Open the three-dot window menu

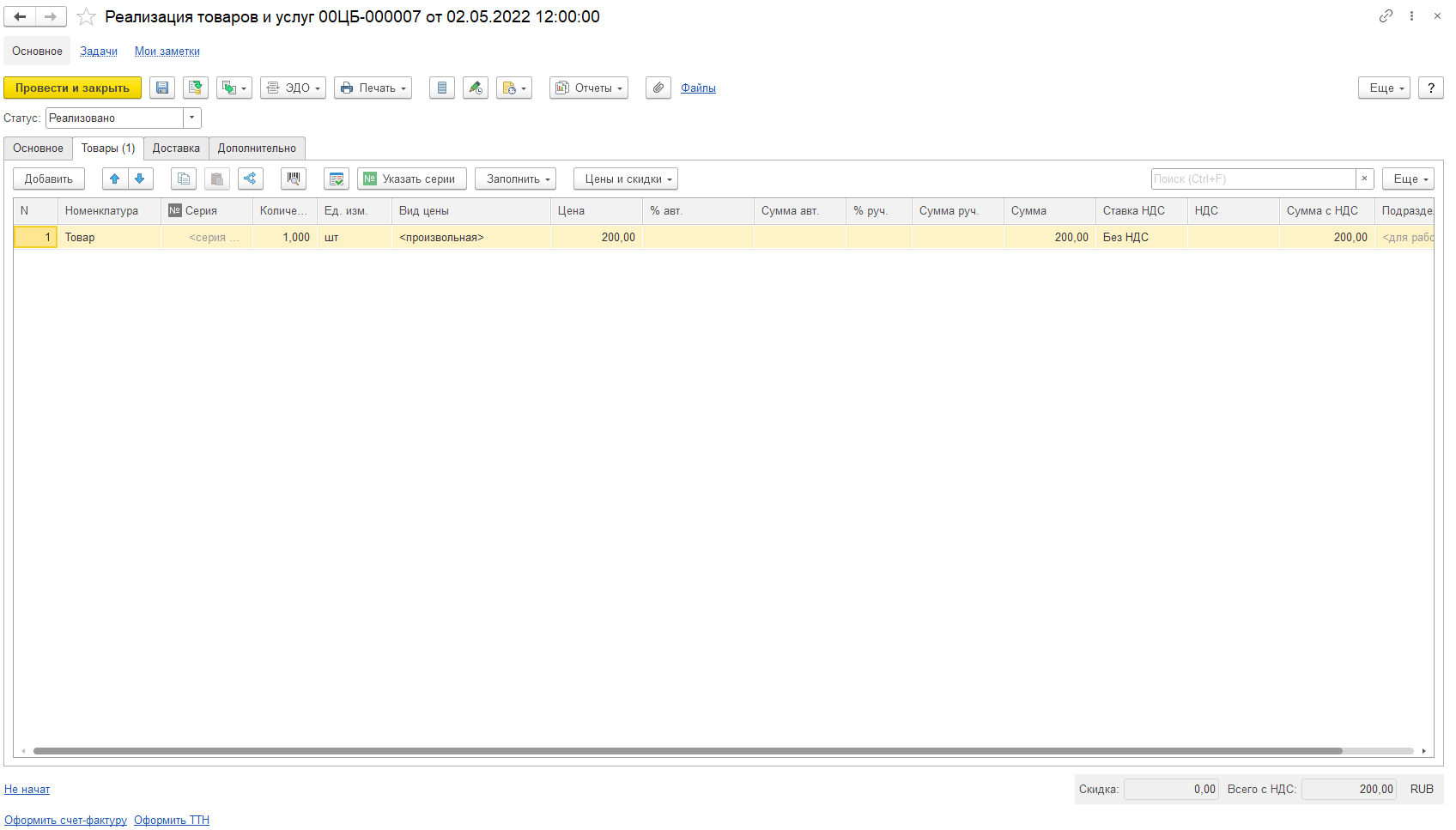(x=1411, y=16)
